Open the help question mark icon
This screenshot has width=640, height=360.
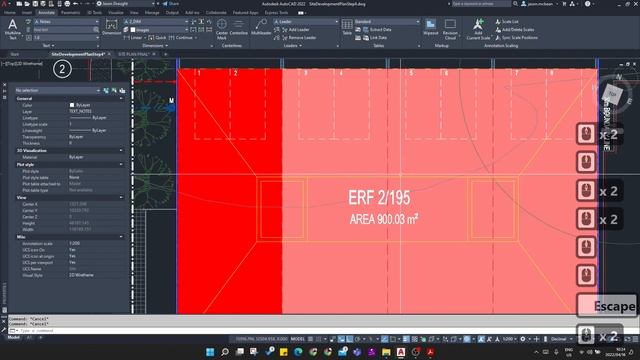[587, 4]
